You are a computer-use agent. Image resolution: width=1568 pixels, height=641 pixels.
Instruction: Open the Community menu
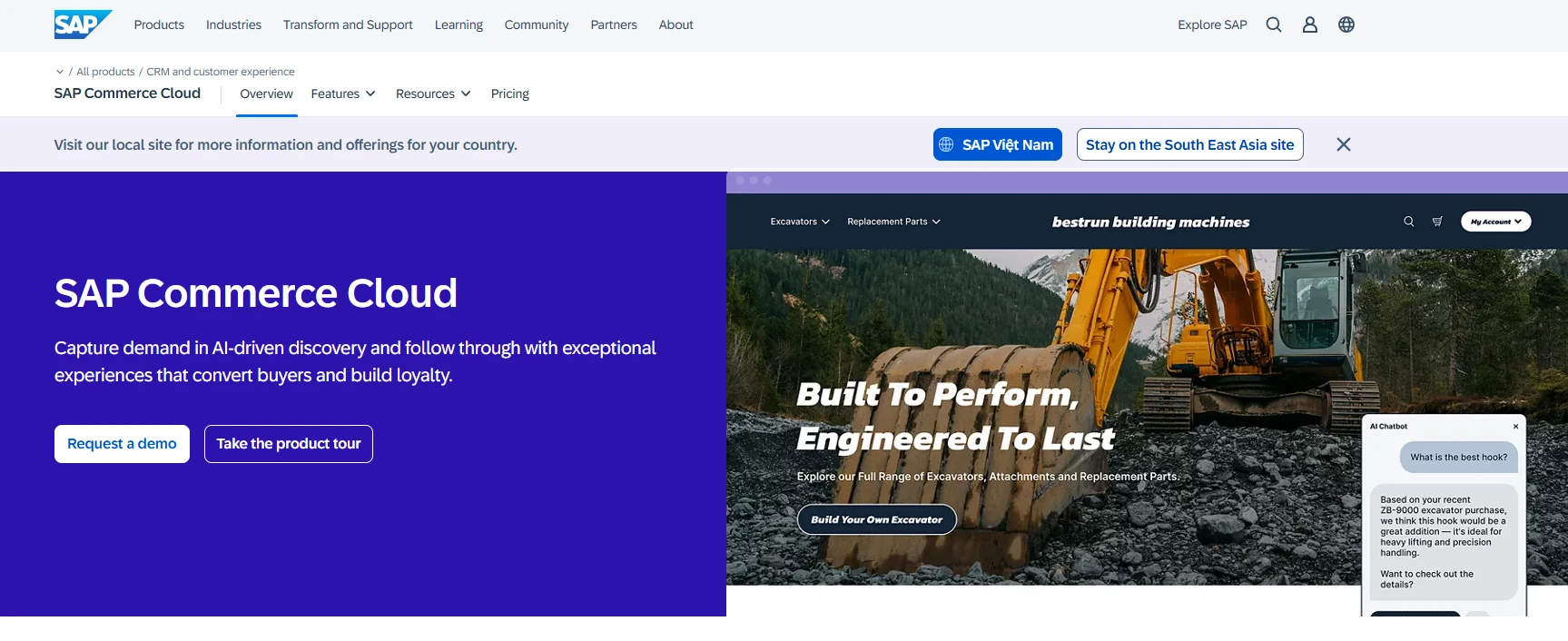coord(537,25)
